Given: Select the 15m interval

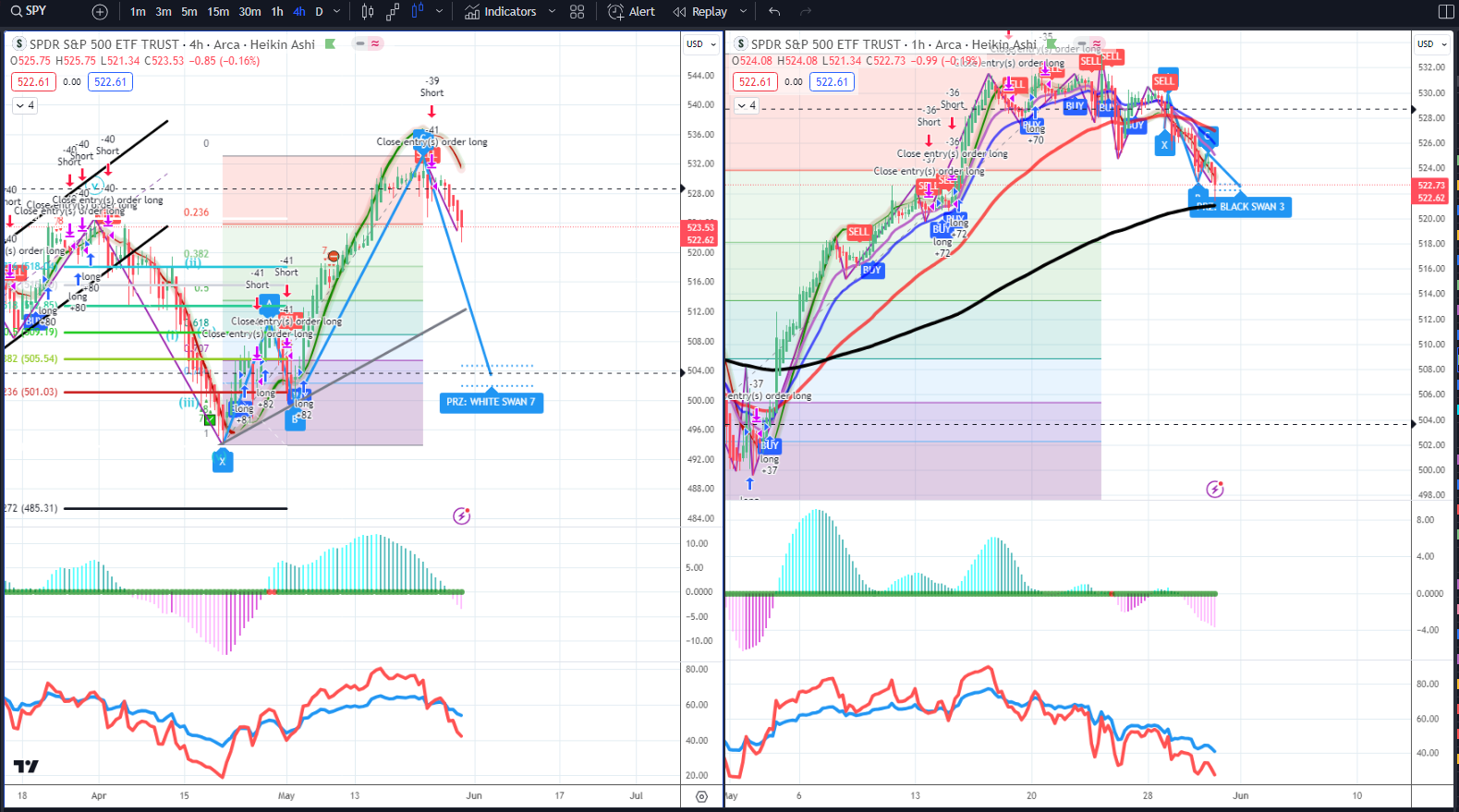Looking at the screenshot, I should [x=218, y=12].
